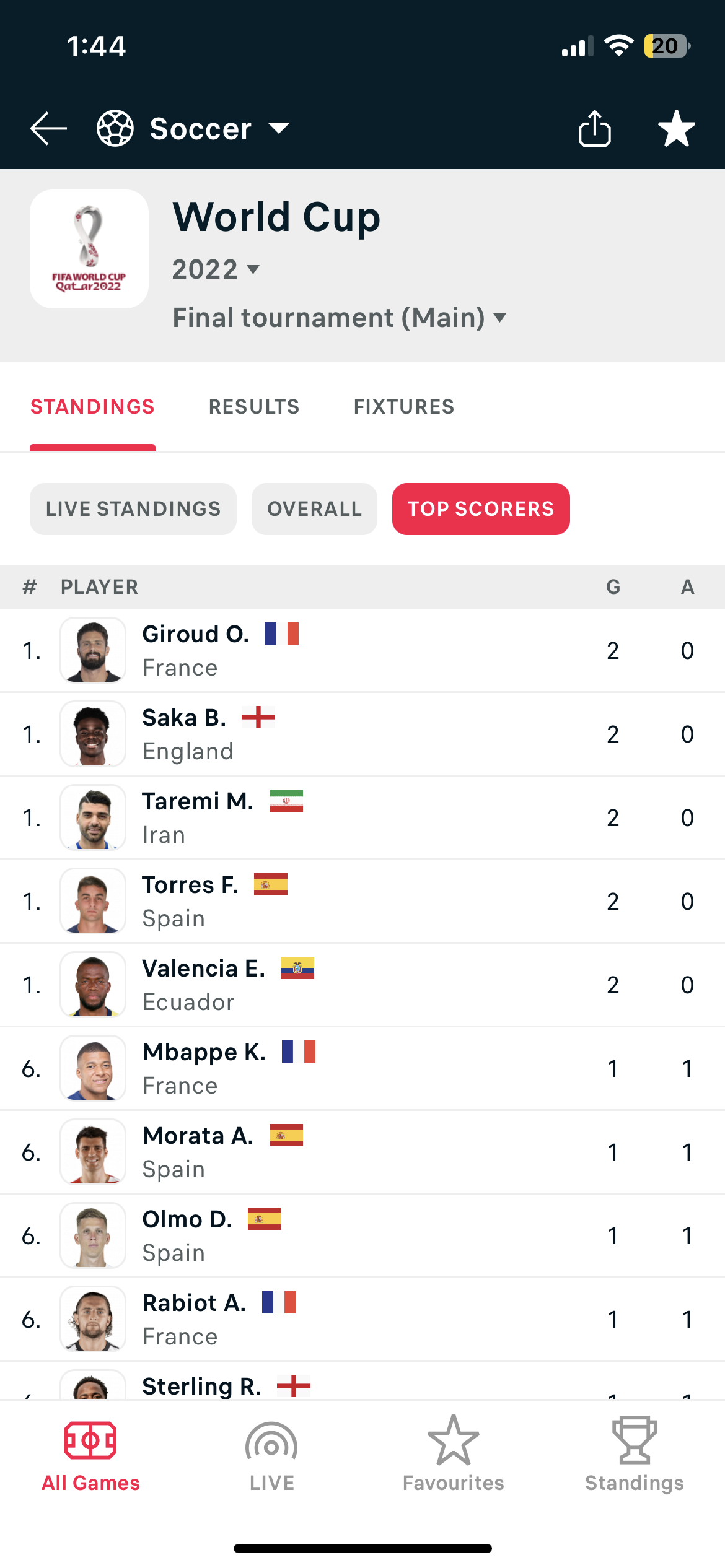Switch to the Results tab
Image resolution: width=725 pixels, height=1568 pixels.
tap(254, 407)
